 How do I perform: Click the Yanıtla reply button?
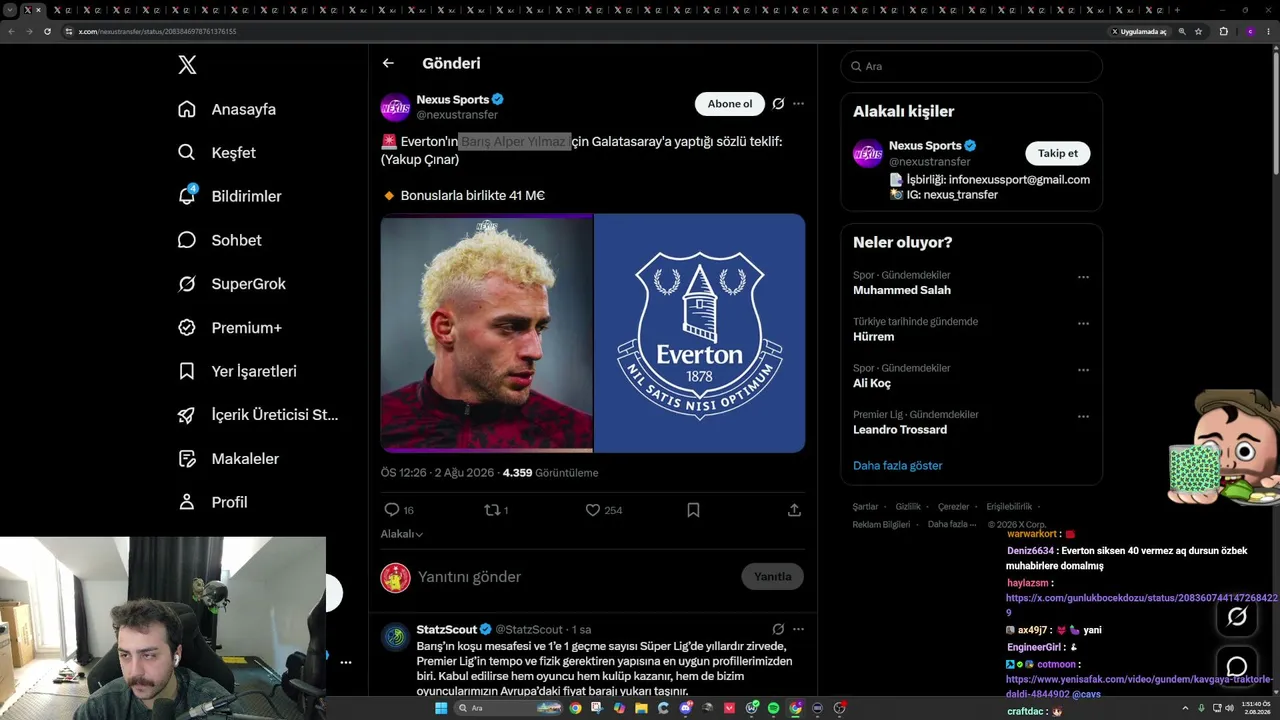(772, 577)
